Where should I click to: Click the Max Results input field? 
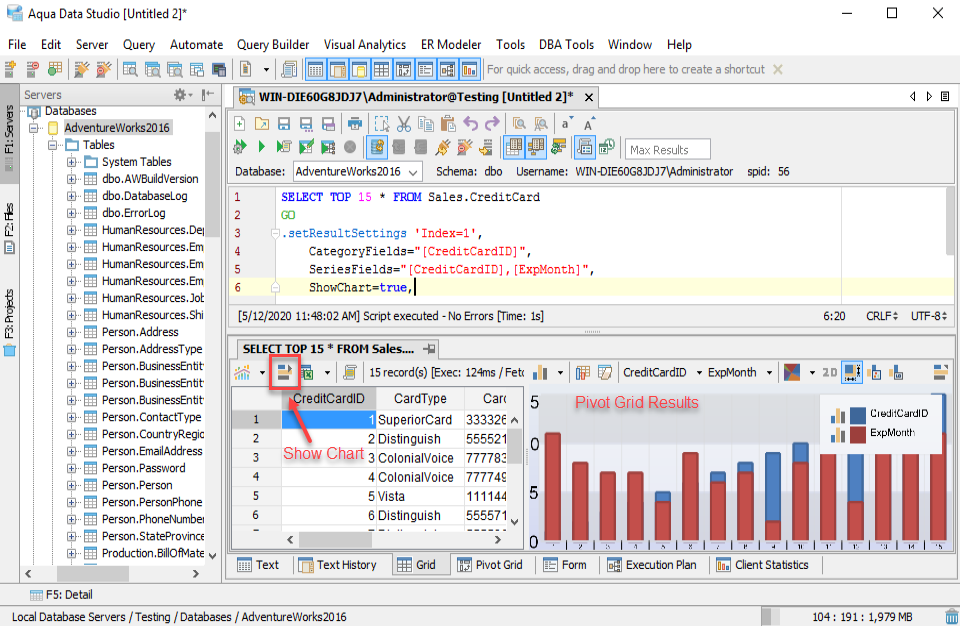pos(667,149)
